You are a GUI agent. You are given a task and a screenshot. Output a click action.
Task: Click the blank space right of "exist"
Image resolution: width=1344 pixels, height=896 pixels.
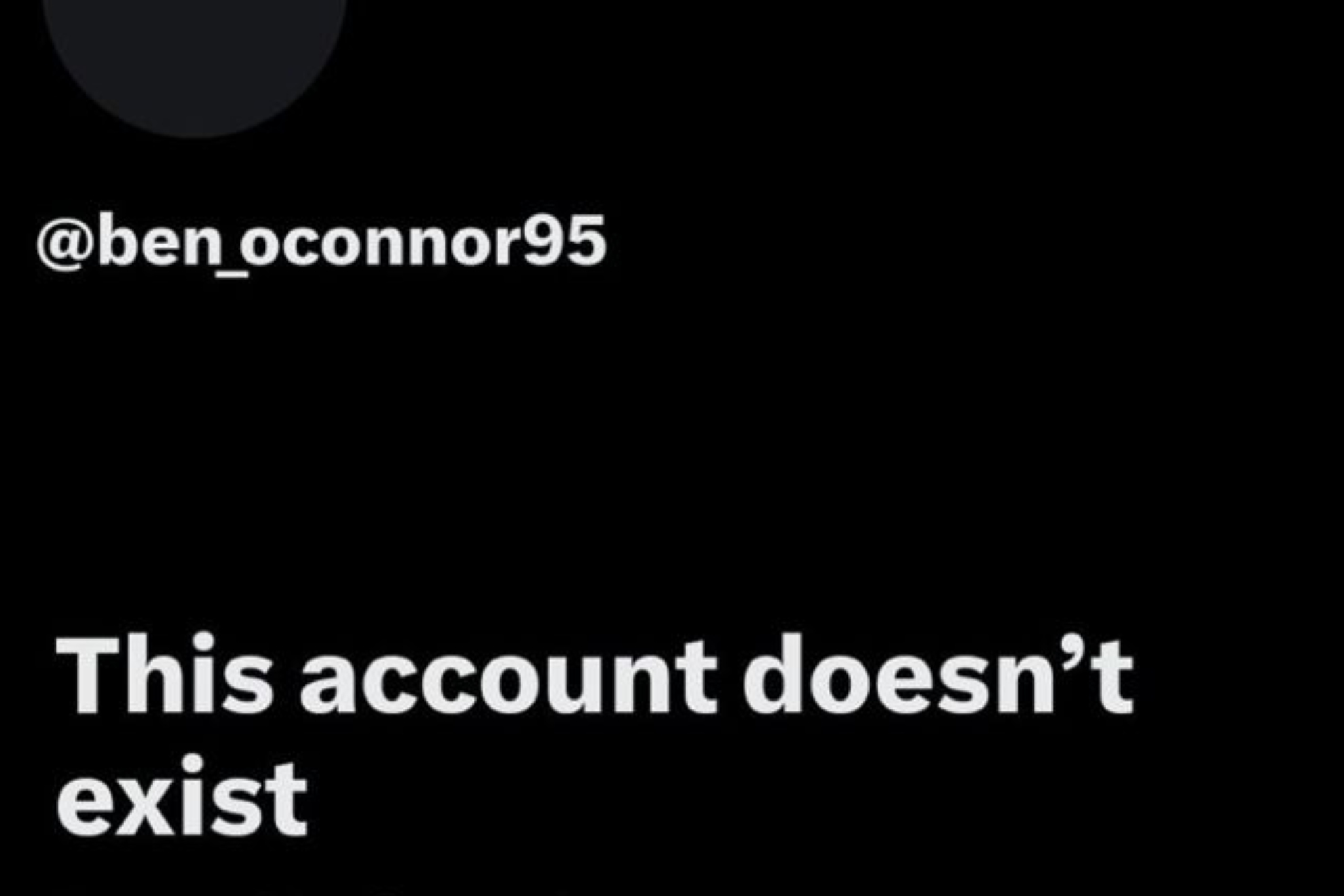815,798
